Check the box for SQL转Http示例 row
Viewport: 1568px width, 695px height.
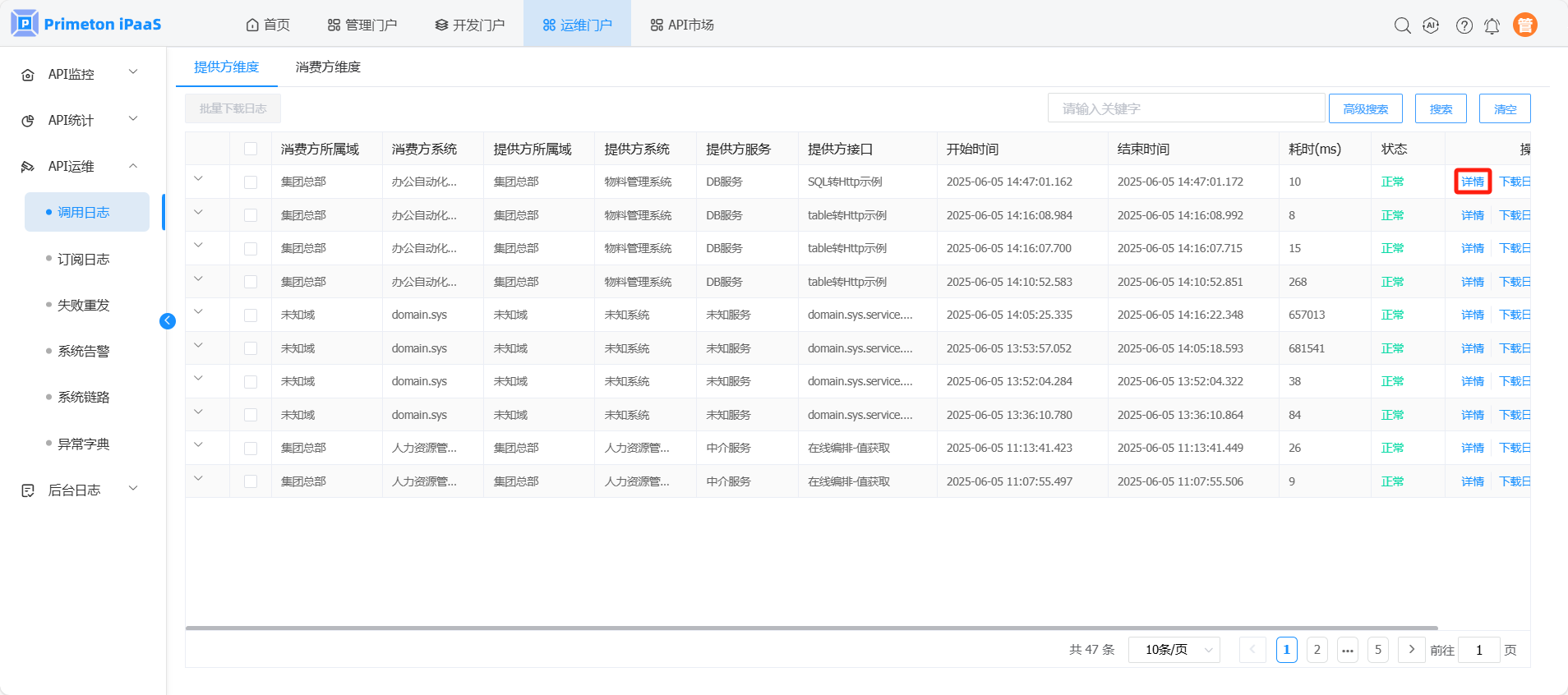(x=251, y=182)
